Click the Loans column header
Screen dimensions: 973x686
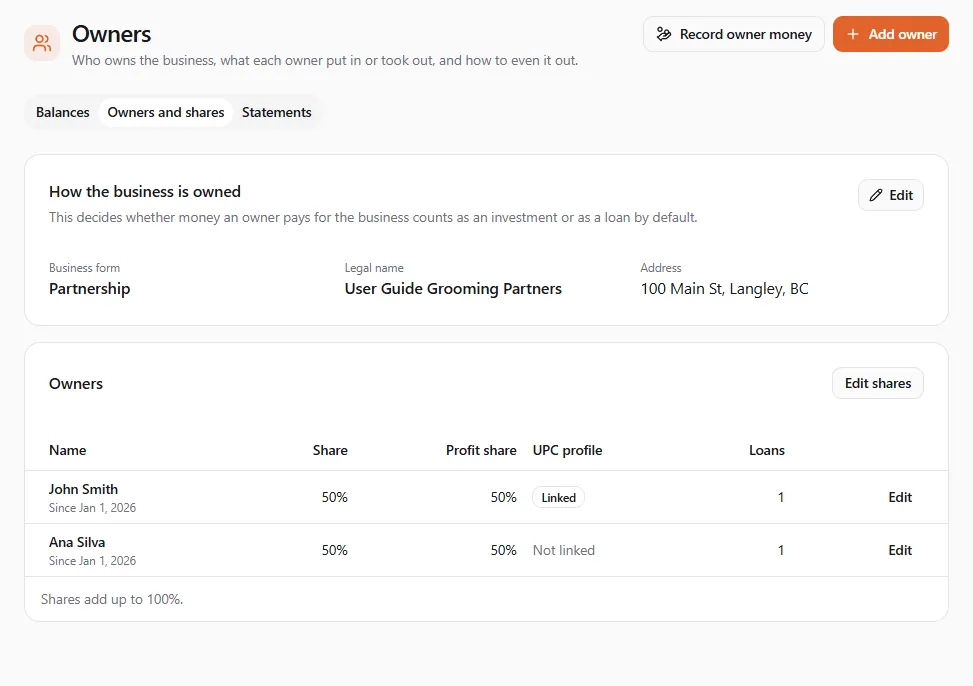[x=766, y=450]
